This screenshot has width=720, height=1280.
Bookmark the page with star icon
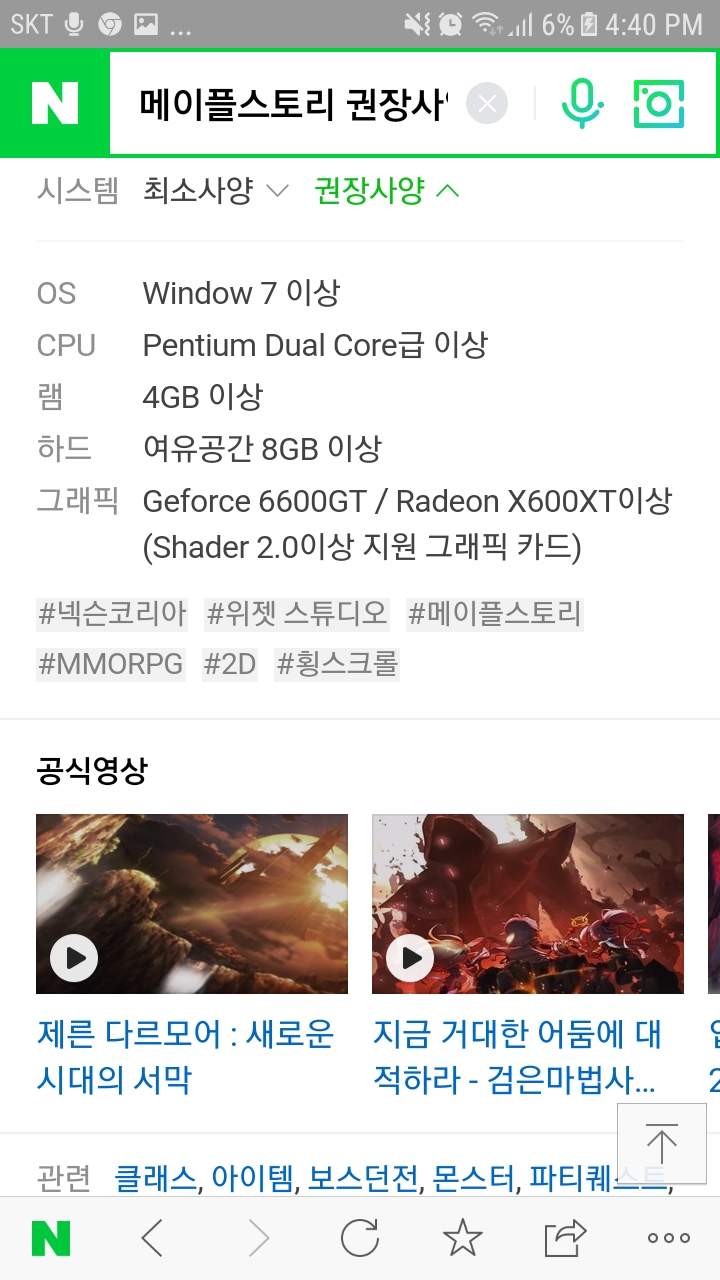tap(463, 1239)
